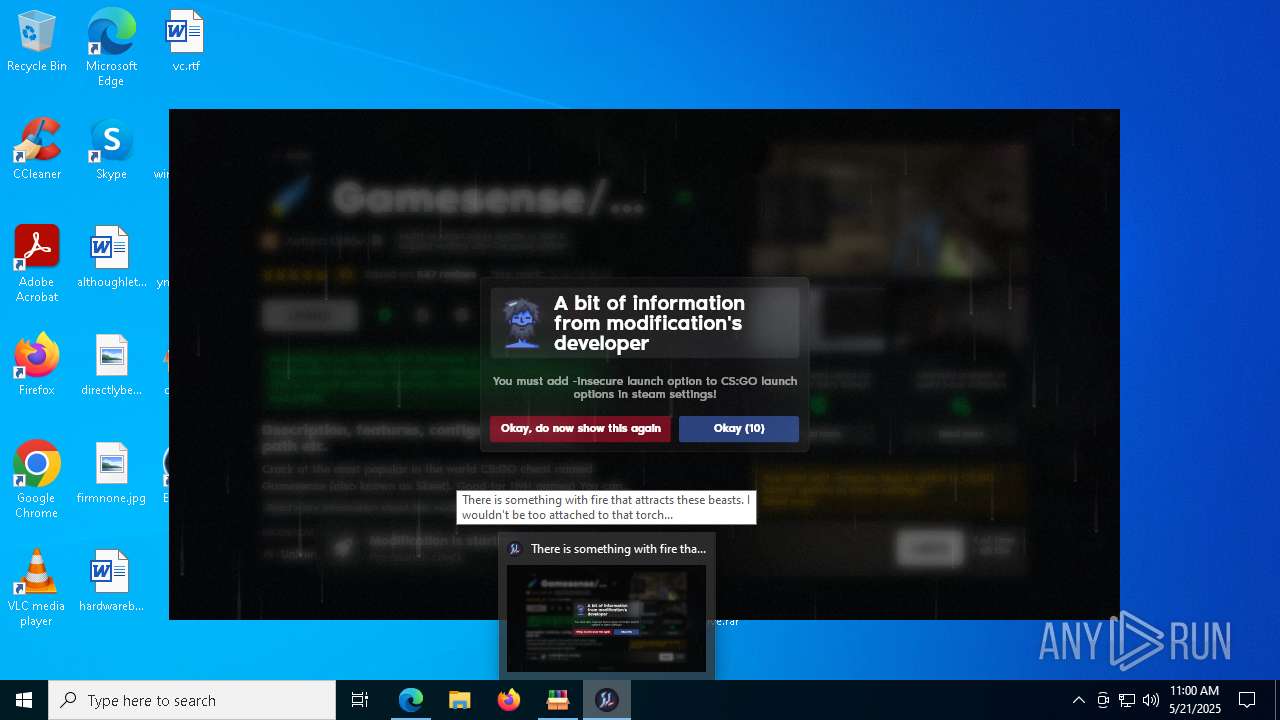Open WinRAR app in the taskbar
1280x720 pixels.
(x=557, y=700)
